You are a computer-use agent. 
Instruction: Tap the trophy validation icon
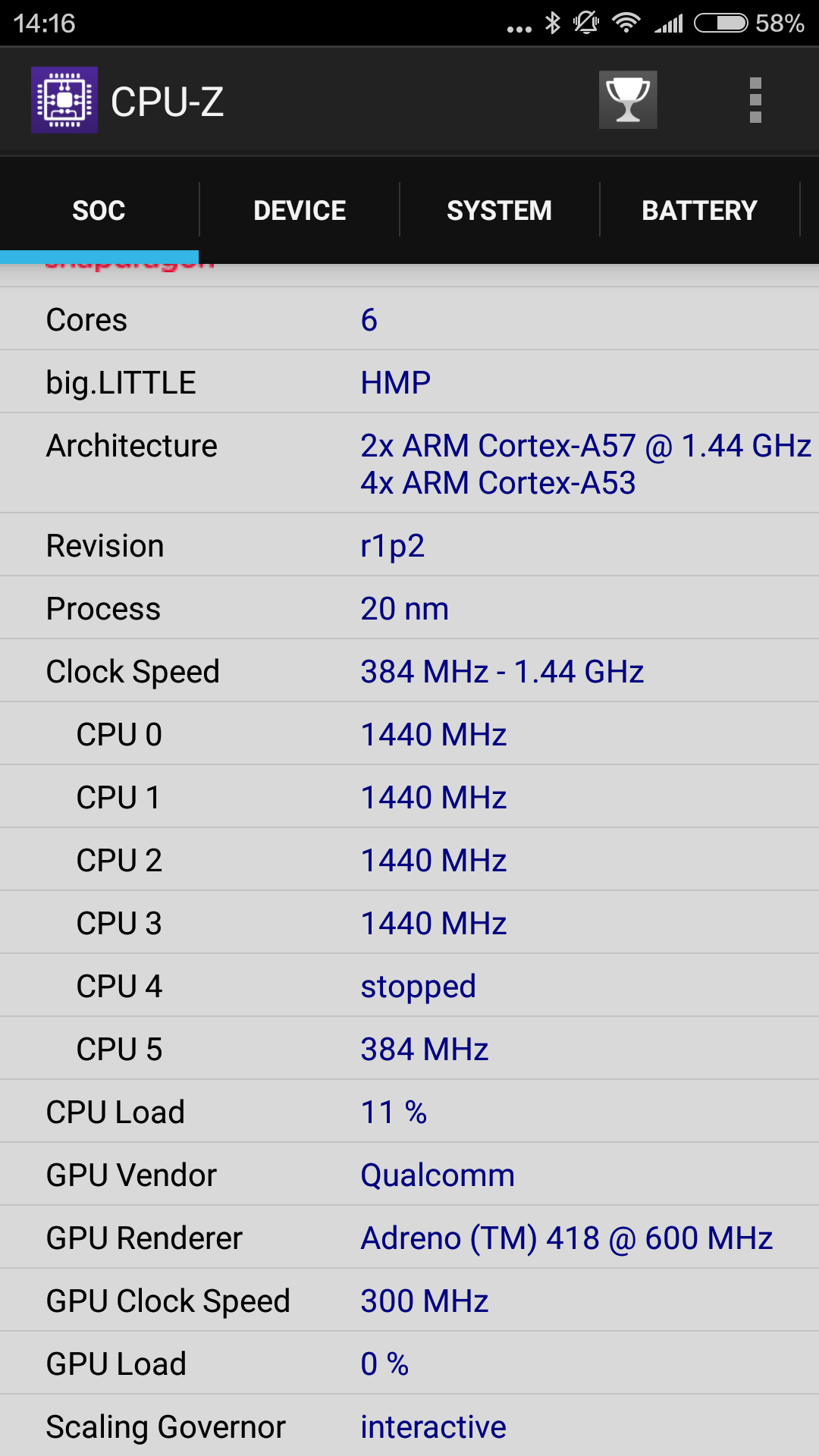point(628,100)
